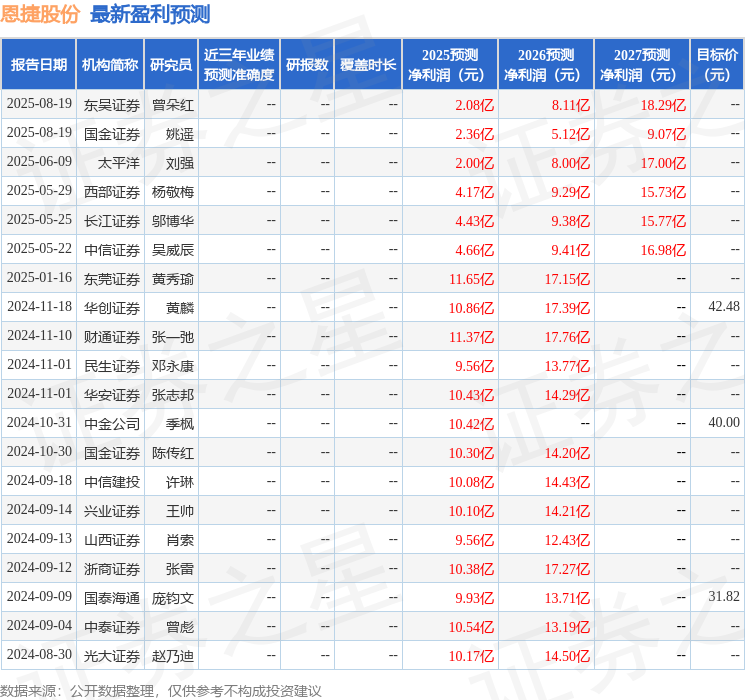This screenshot has width=745, height=700.
Task: Select the 2027预测净利润 column header
Action: [642, 65]
